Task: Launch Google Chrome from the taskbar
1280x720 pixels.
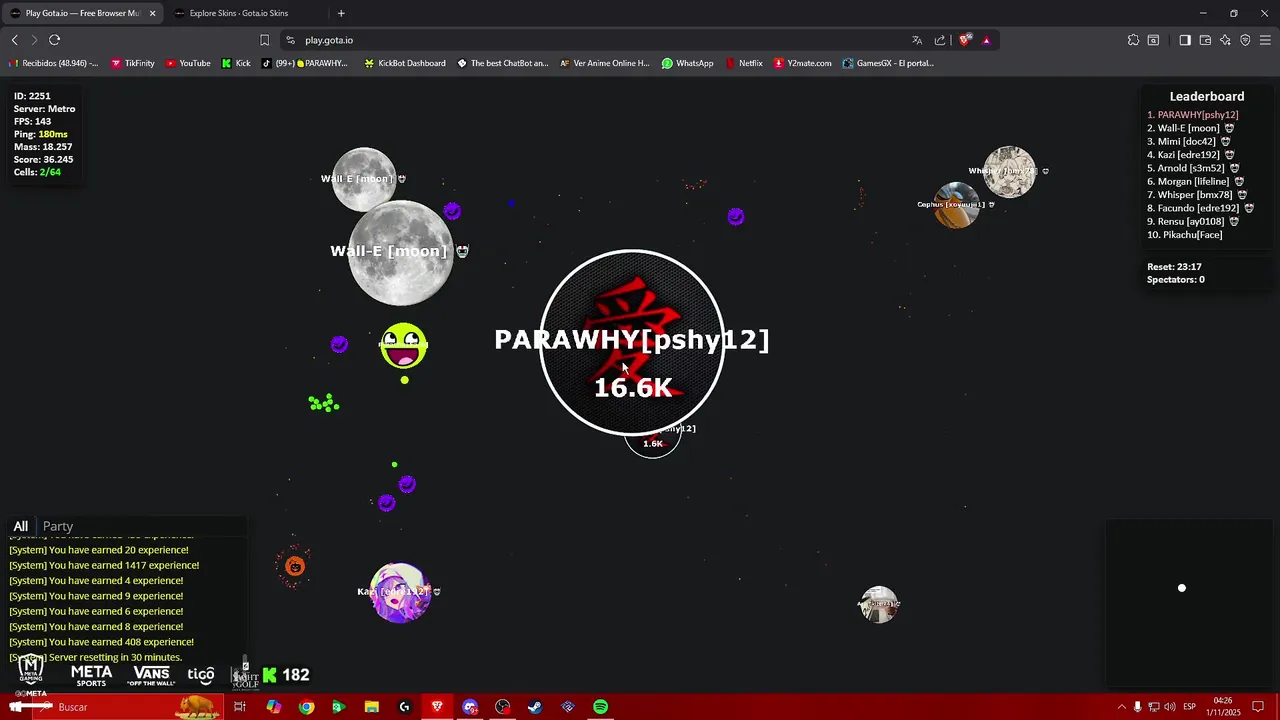Action: tap(306, 707)
